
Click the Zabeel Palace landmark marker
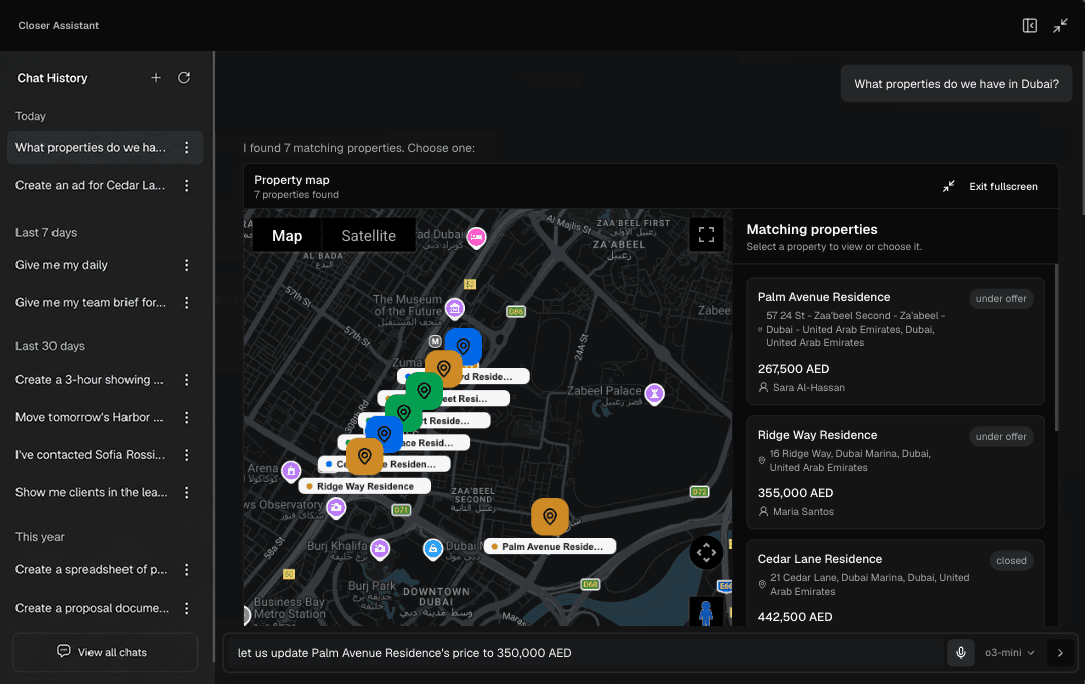654,393
